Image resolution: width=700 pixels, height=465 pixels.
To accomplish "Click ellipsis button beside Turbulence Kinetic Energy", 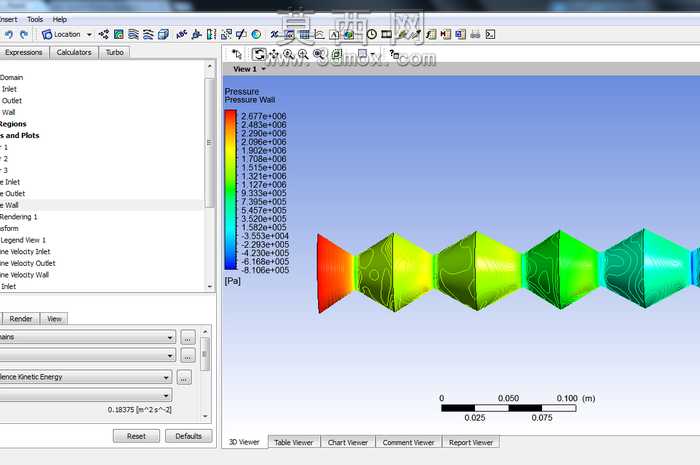I will pos(184,378).
